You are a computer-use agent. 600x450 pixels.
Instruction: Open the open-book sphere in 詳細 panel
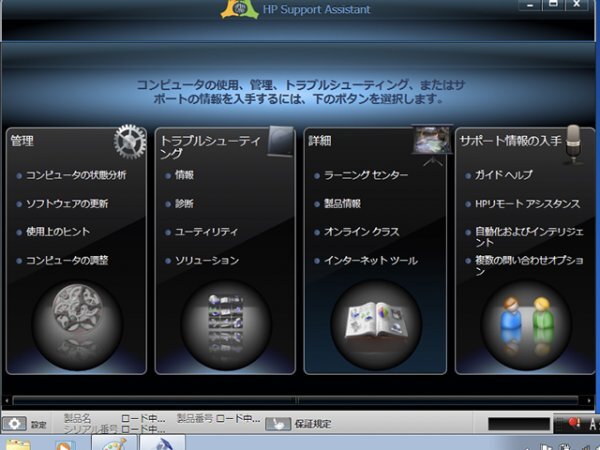pyautogui.click(x=376, y=325)
